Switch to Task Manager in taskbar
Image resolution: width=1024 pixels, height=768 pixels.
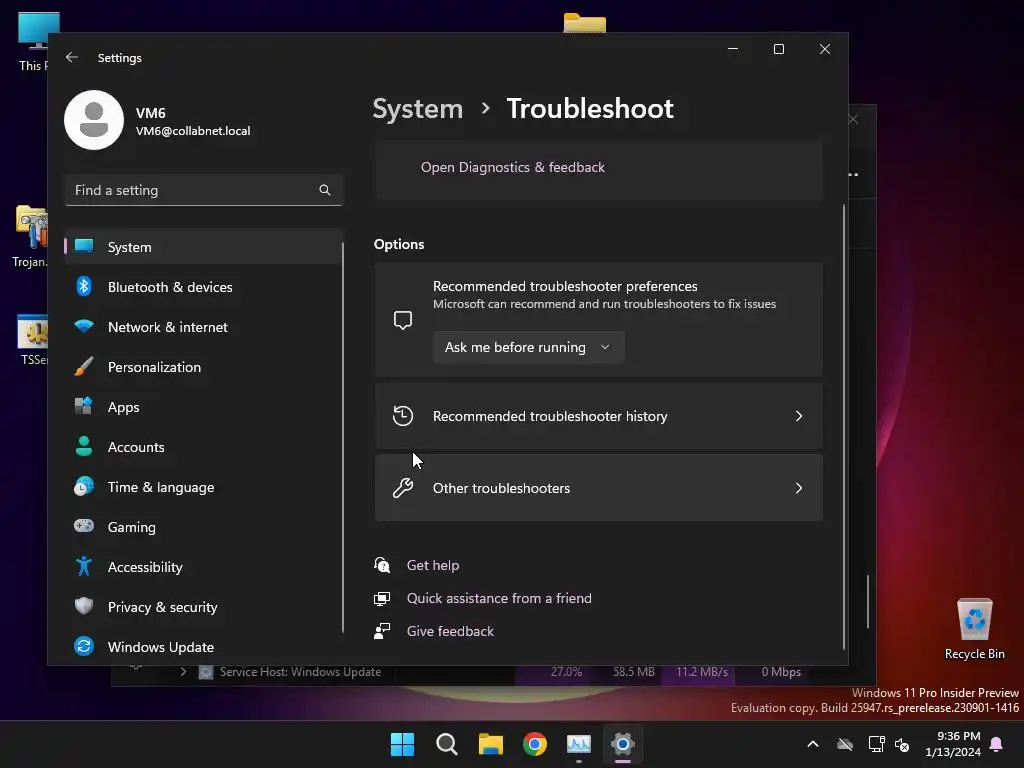click(579, 744)
